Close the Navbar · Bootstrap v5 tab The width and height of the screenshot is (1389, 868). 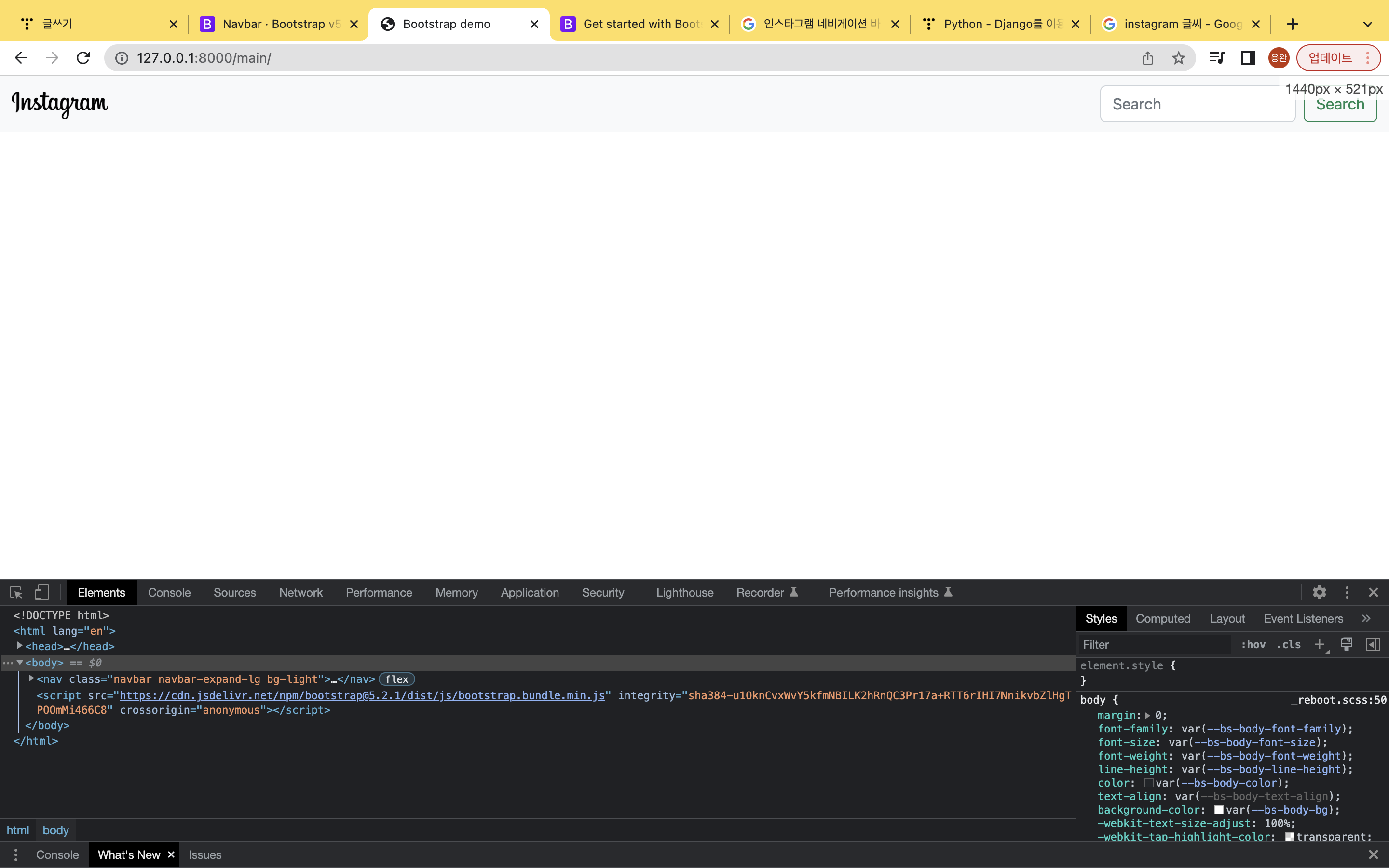pyautogui.click(x=354, y=24)
